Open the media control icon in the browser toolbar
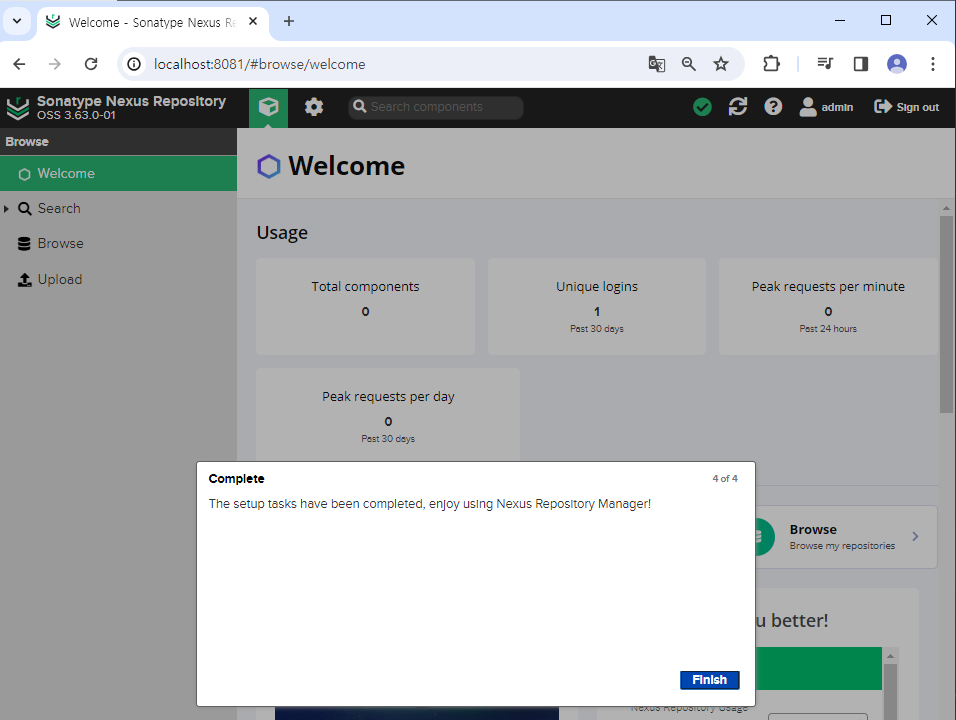The width and height of the screenshot is (956, 720). (x=825, y=63)
